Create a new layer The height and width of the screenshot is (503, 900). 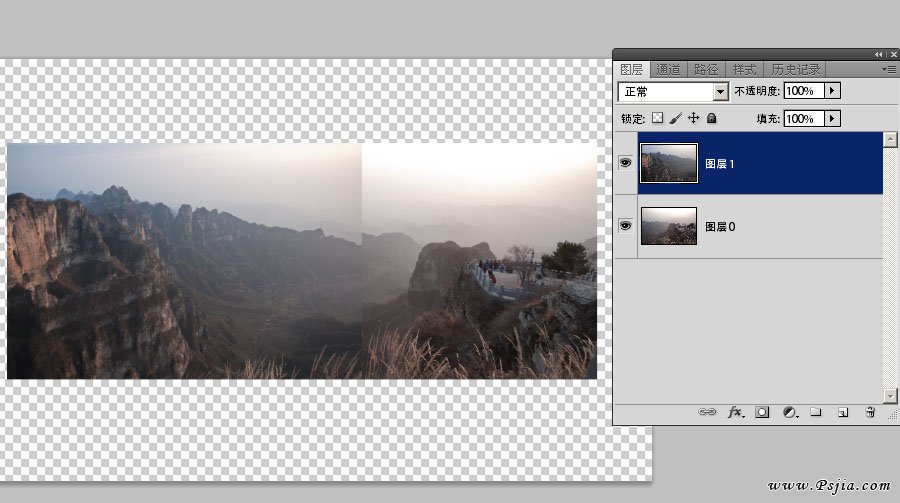pos(843,412)
